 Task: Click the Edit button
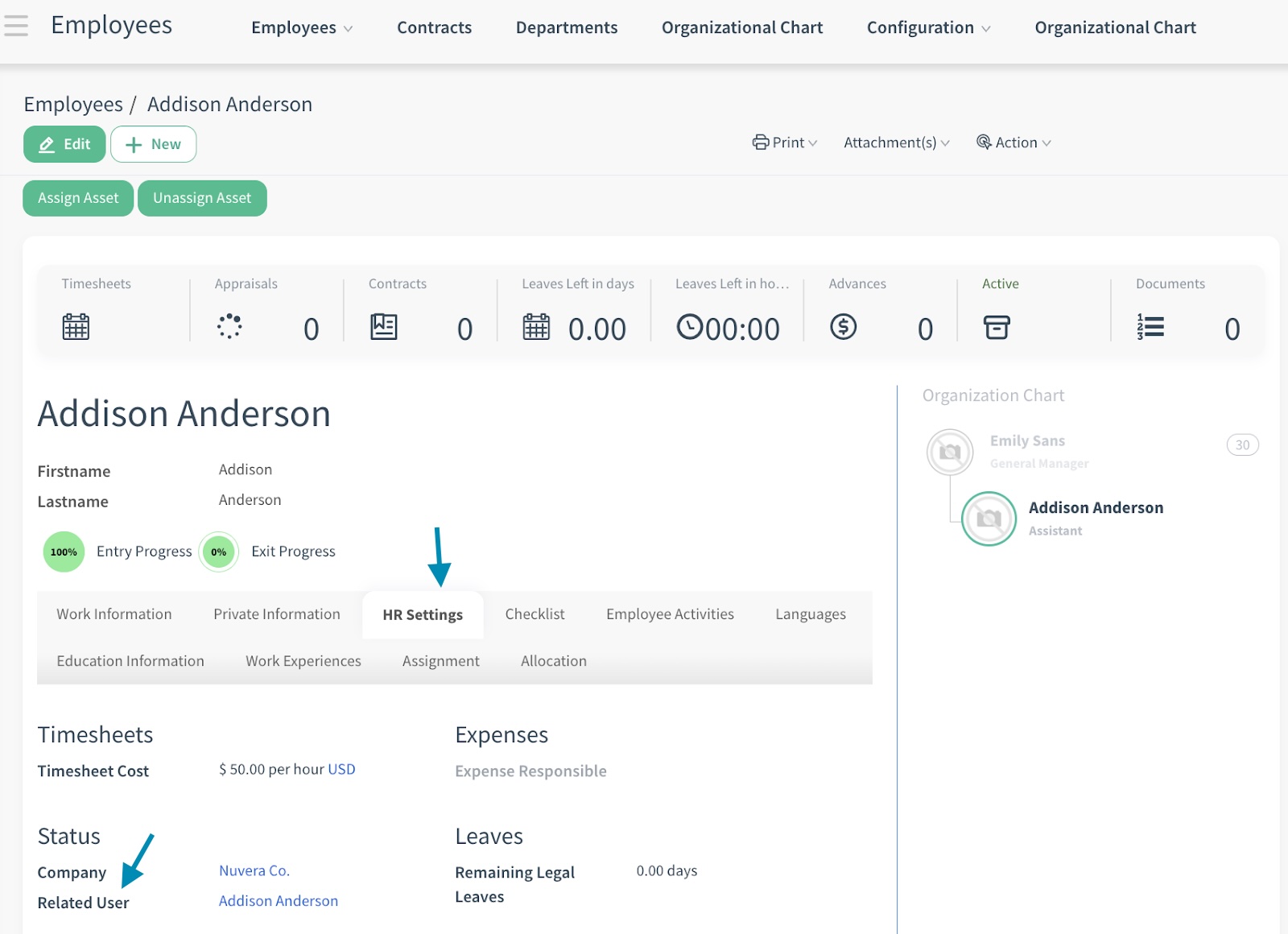[x=64, y=144]
